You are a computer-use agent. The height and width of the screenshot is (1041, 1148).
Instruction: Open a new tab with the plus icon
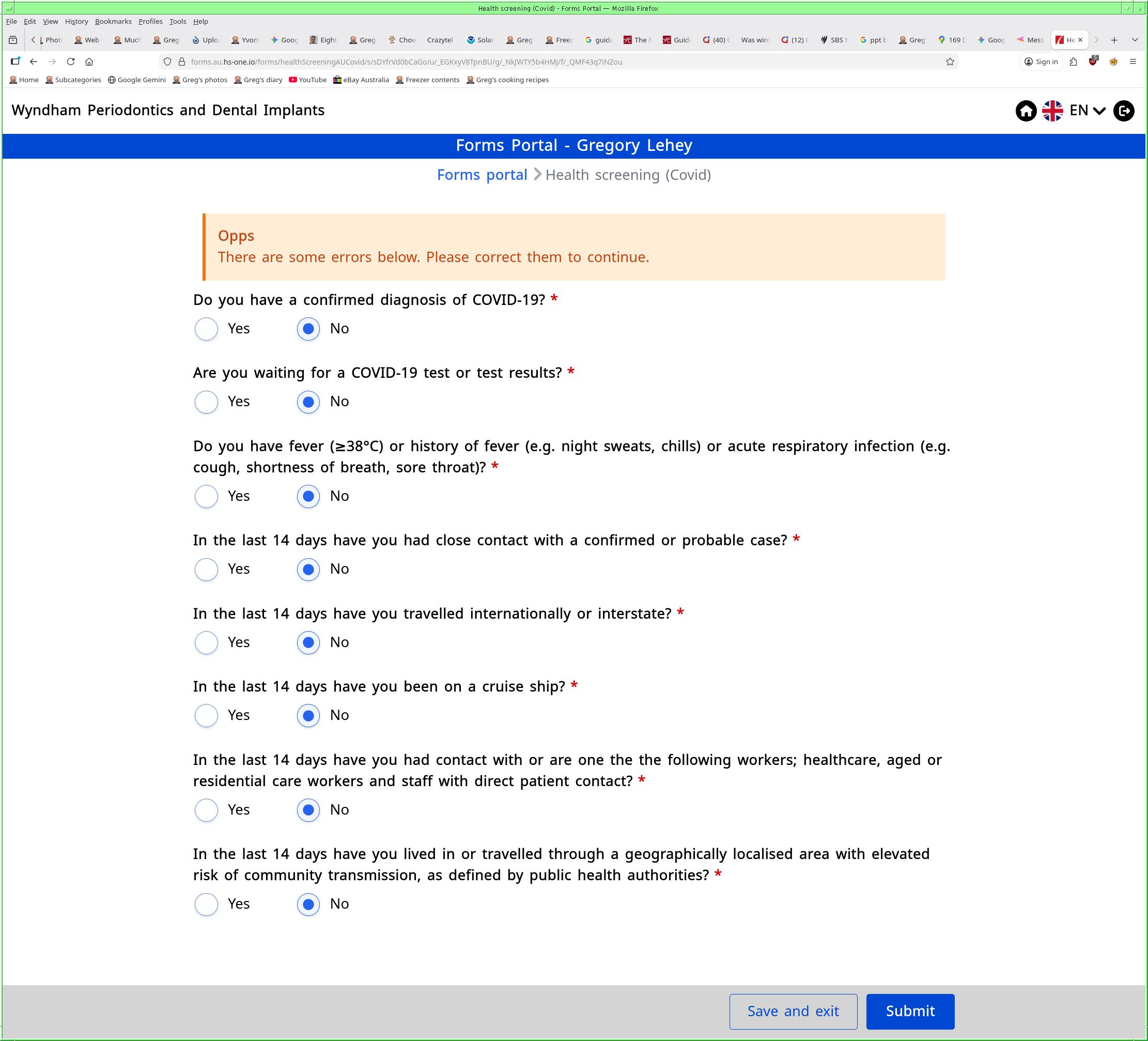point(1114,40)
